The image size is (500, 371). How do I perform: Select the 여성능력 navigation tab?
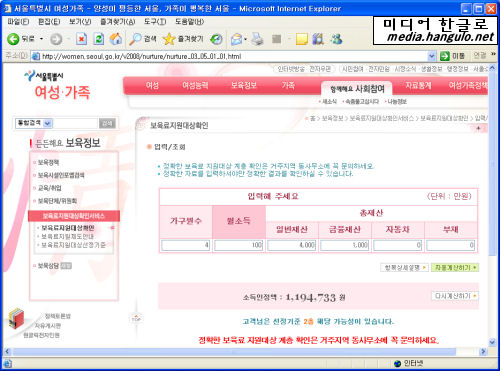[x=195, y=86]
